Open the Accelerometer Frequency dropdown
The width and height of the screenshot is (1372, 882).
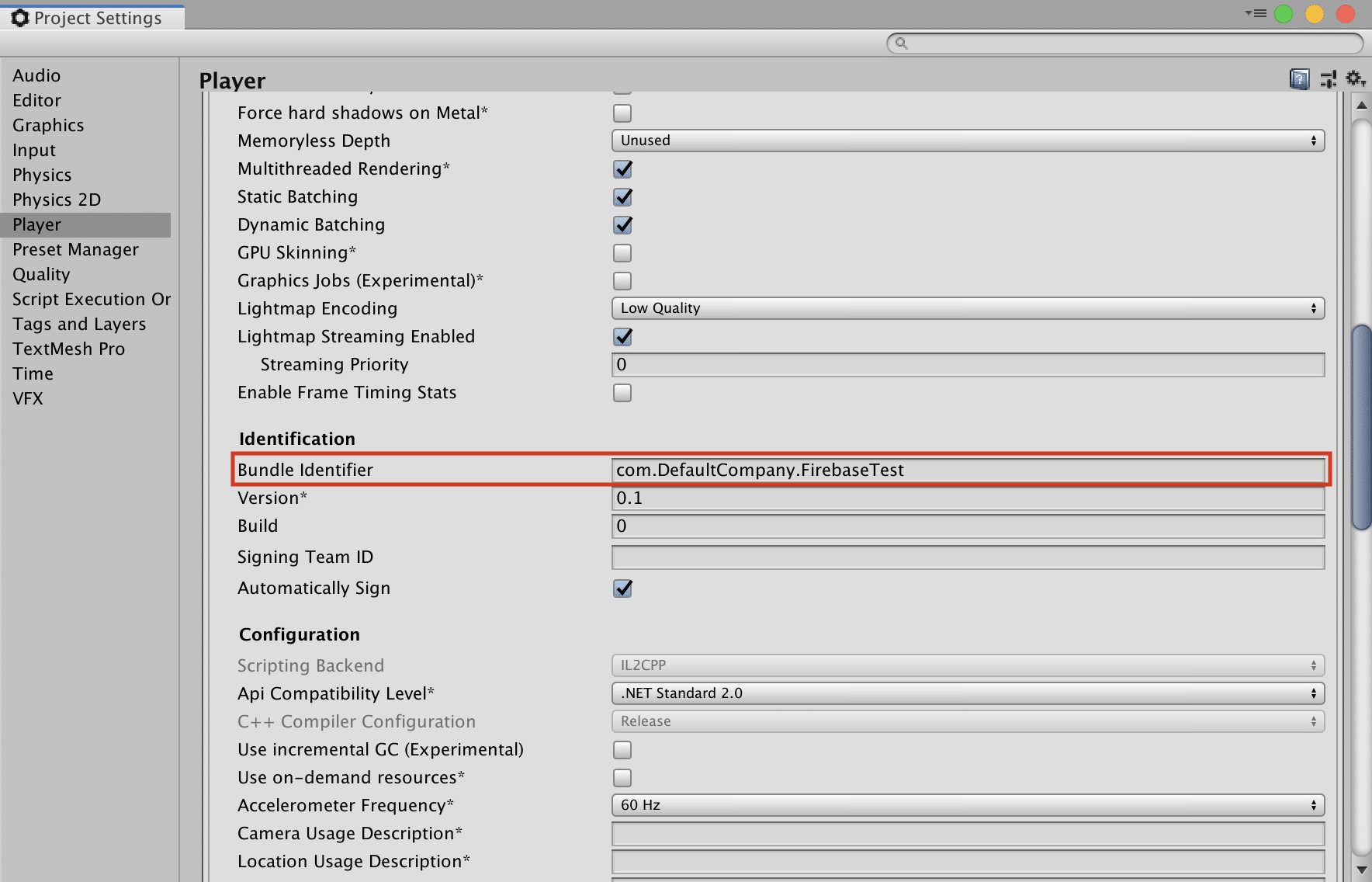pyautogui.click(x=966, y=805)
